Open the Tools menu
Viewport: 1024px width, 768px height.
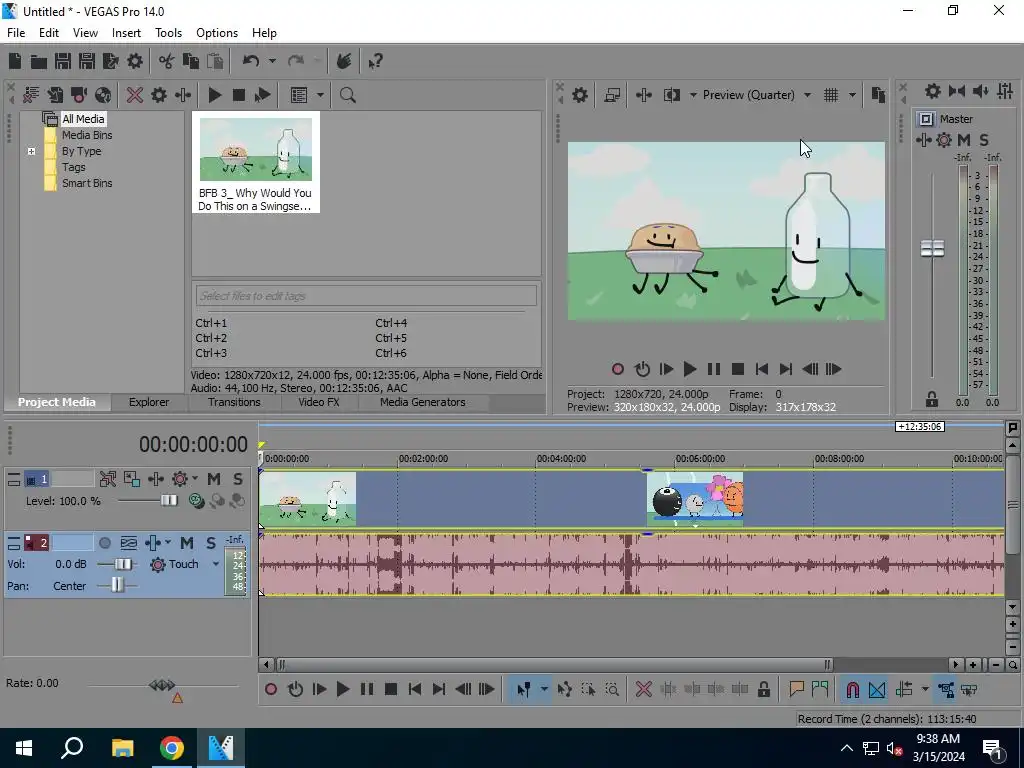(x=168, y=33)
